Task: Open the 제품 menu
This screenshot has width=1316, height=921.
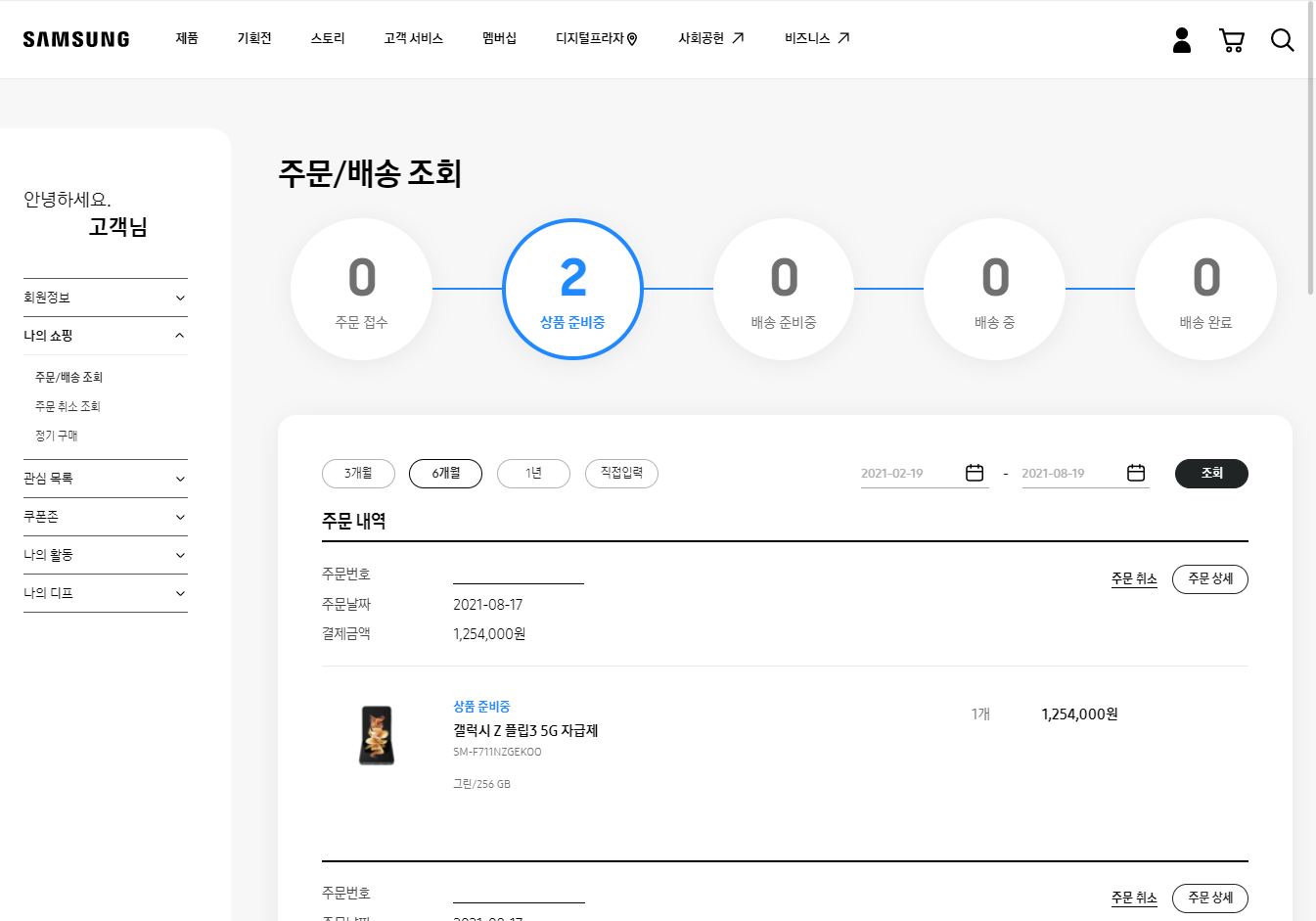Action: point(187,38)
